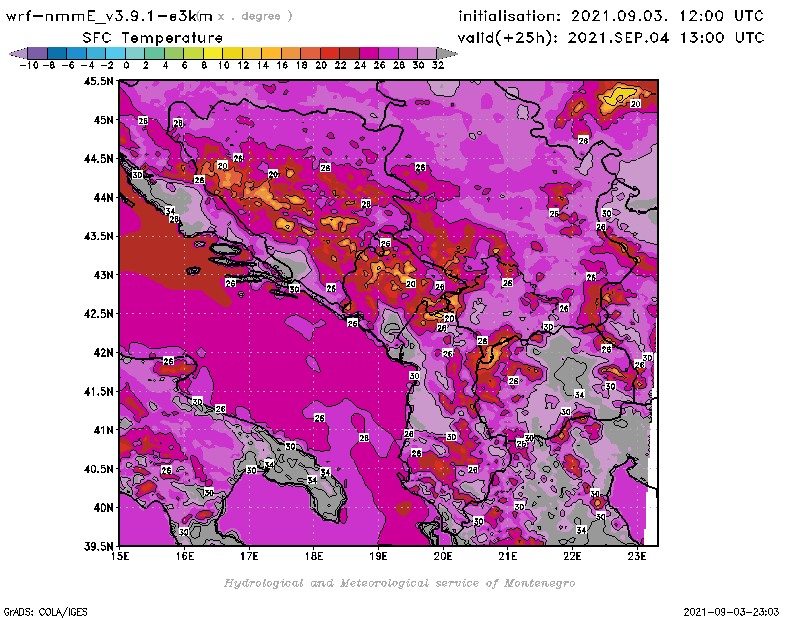Image resolution: width=800 pixels, height=618 pixels.
Task: Click the '0' legend value
Action: pyautogui.click(x=126, y=65)
